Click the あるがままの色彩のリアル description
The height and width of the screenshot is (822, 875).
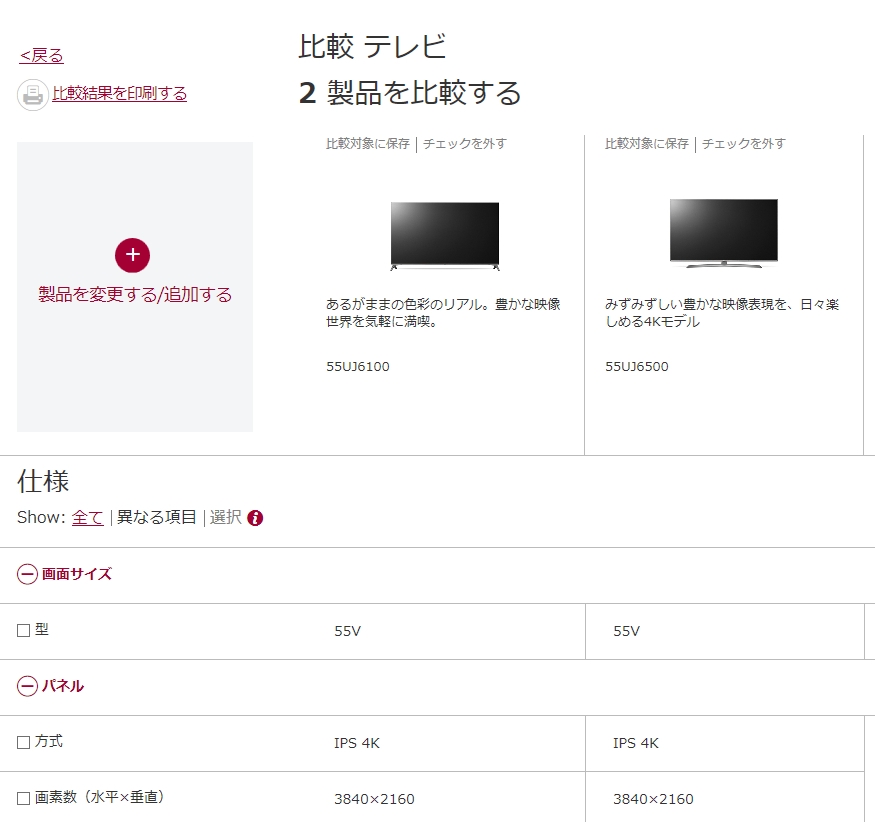point(443,313)
